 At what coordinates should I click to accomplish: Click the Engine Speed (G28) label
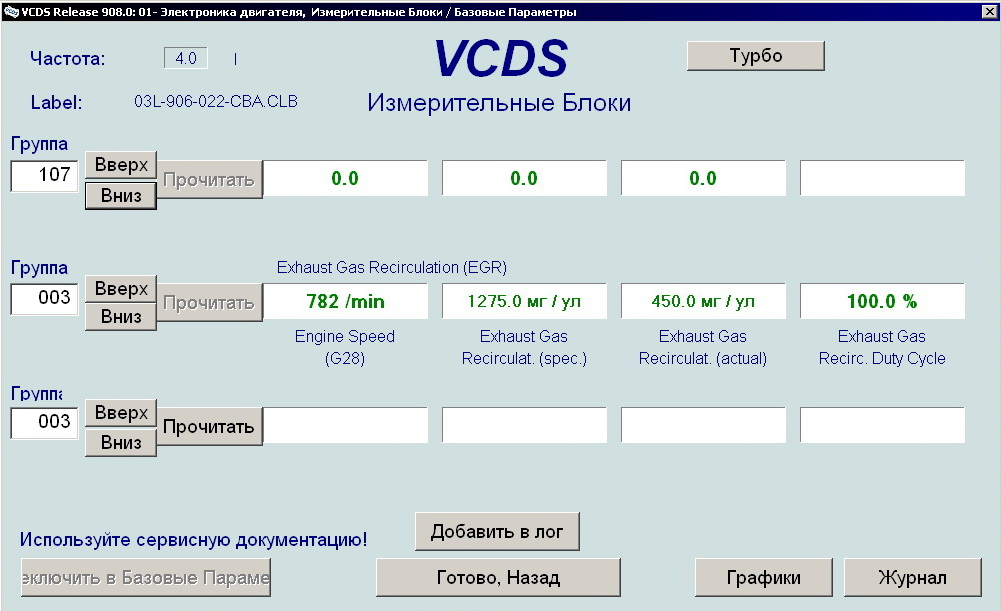pos(345,347)
